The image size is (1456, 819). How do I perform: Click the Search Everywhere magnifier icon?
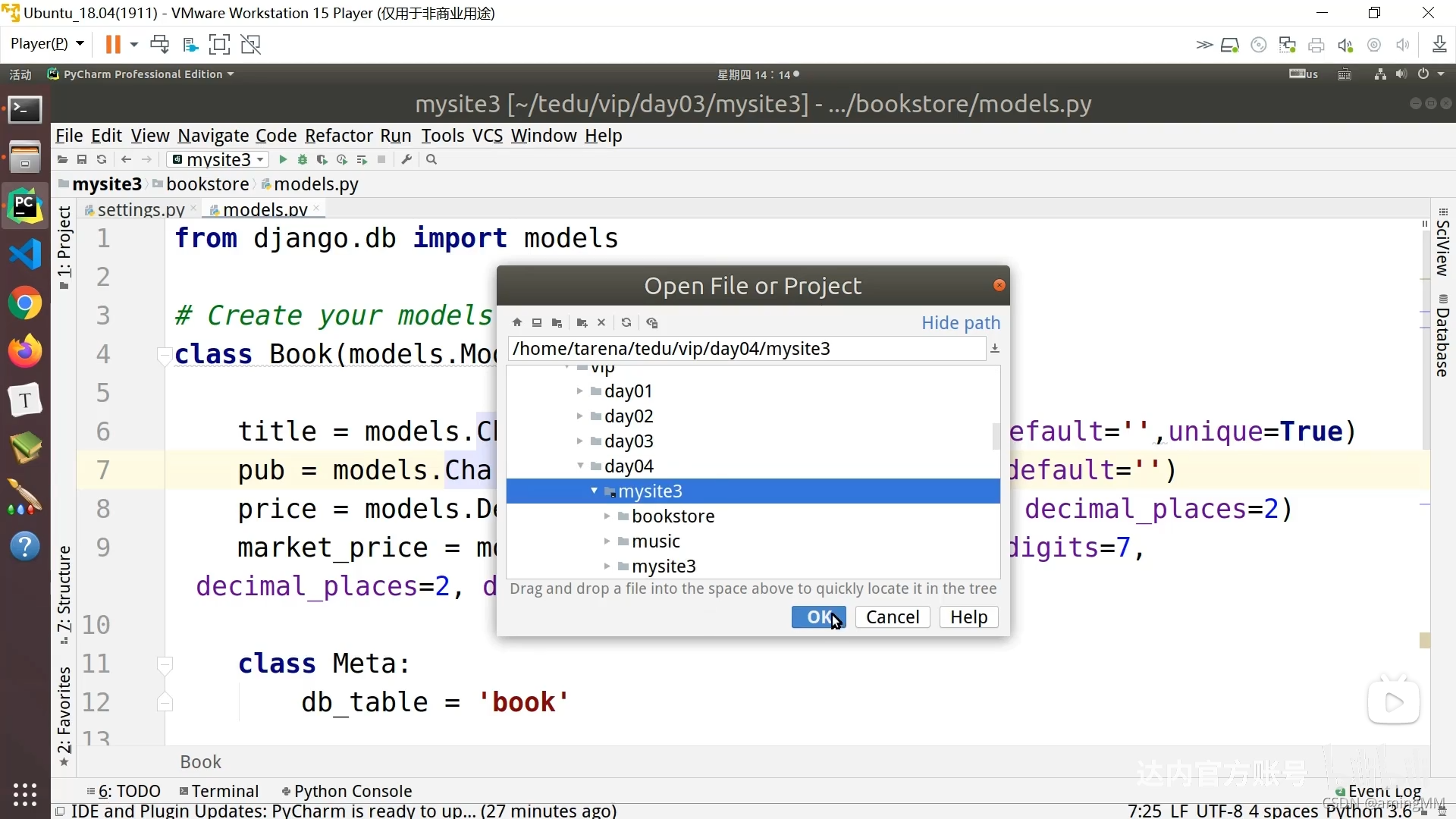[431, 160]
